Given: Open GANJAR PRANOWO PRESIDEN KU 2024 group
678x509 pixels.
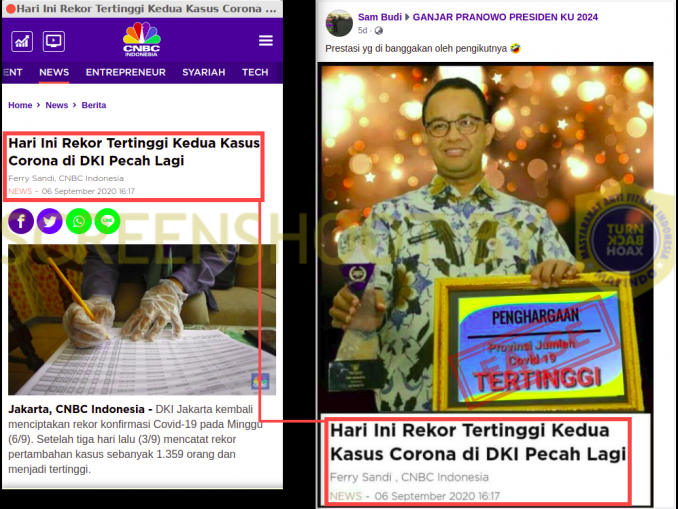Looking at the screenshot, I should coord(505,17).
